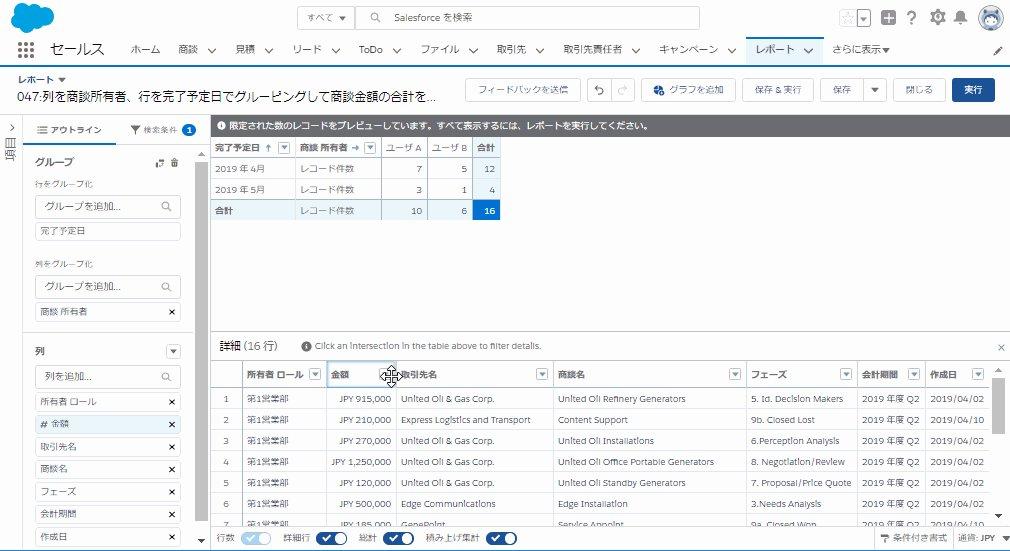Delete all groups trash icon
Viewport: 1010px width, 551px height.
click(175, 163)
